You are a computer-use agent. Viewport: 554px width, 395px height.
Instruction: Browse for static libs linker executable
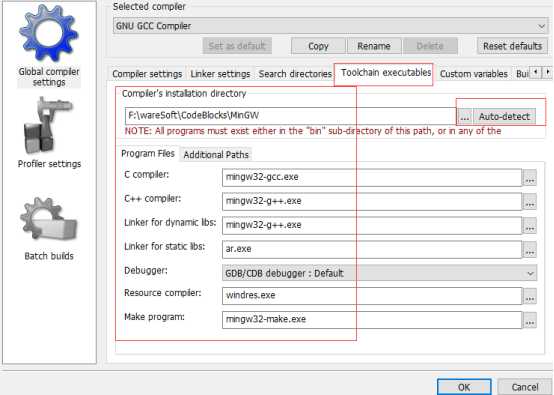coord(530,250)
